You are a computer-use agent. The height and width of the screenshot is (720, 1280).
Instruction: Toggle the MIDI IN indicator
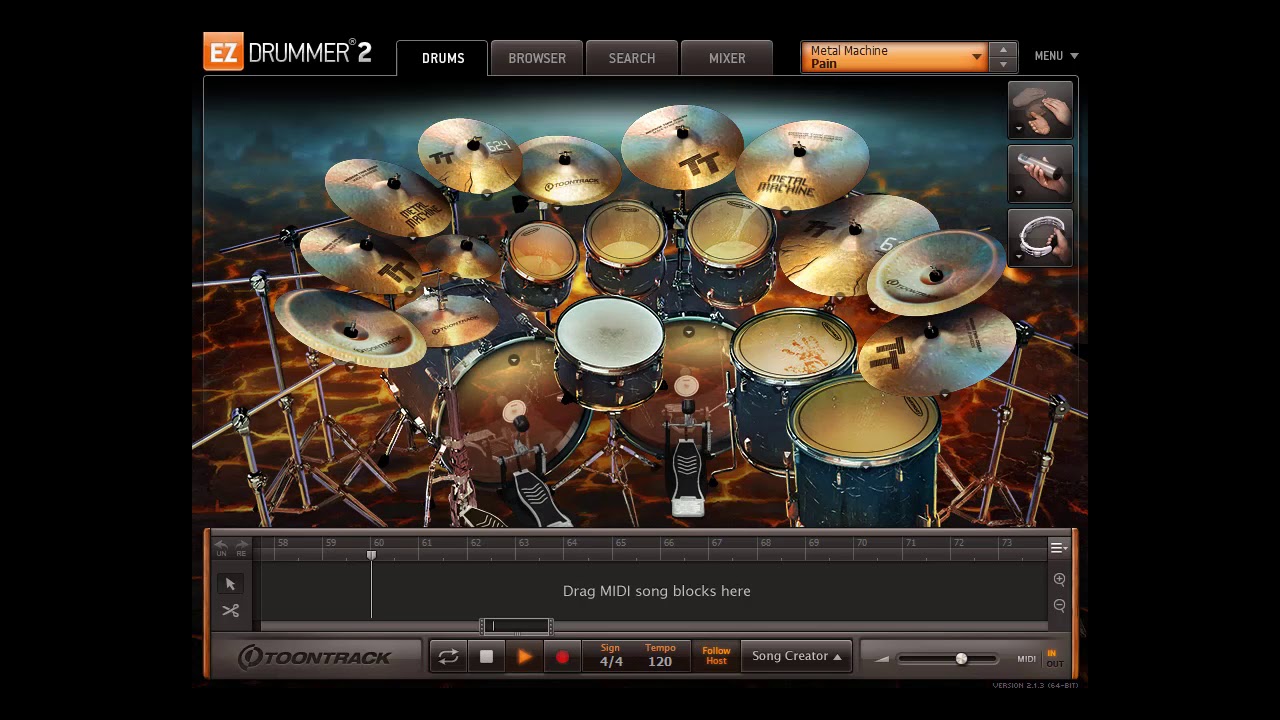coord(1052,653)
